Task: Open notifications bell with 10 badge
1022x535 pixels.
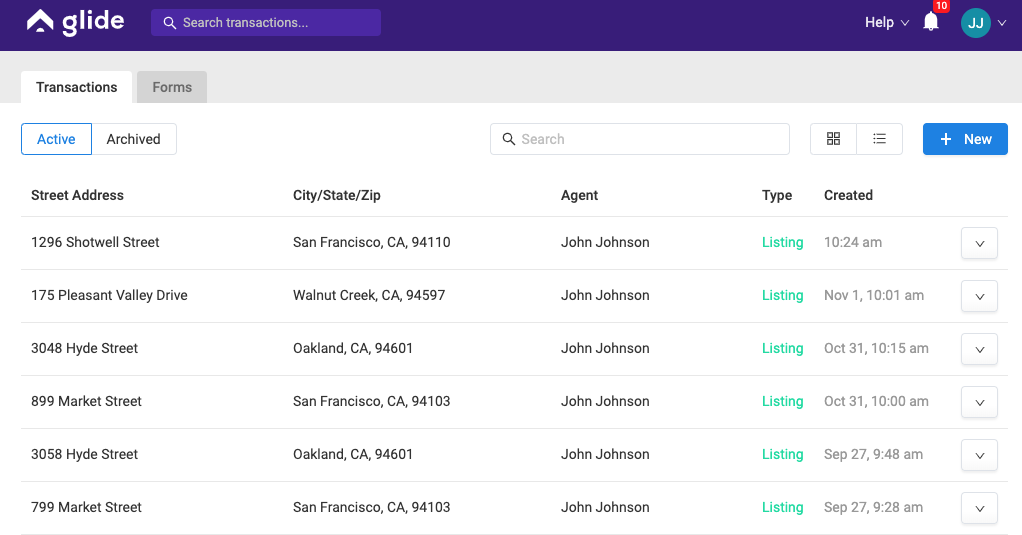Action: [931, 22]
